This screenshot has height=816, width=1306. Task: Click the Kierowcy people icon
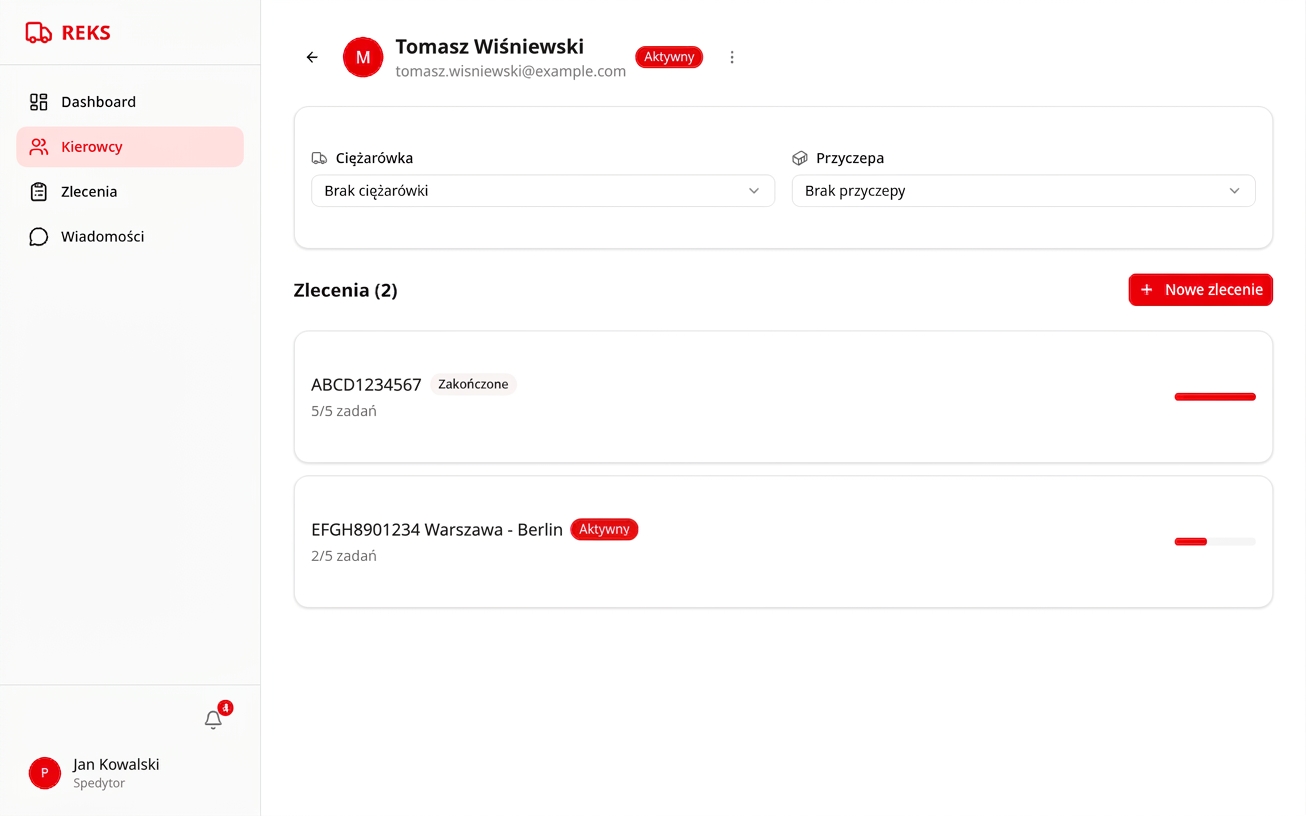[x=39, y=147]
